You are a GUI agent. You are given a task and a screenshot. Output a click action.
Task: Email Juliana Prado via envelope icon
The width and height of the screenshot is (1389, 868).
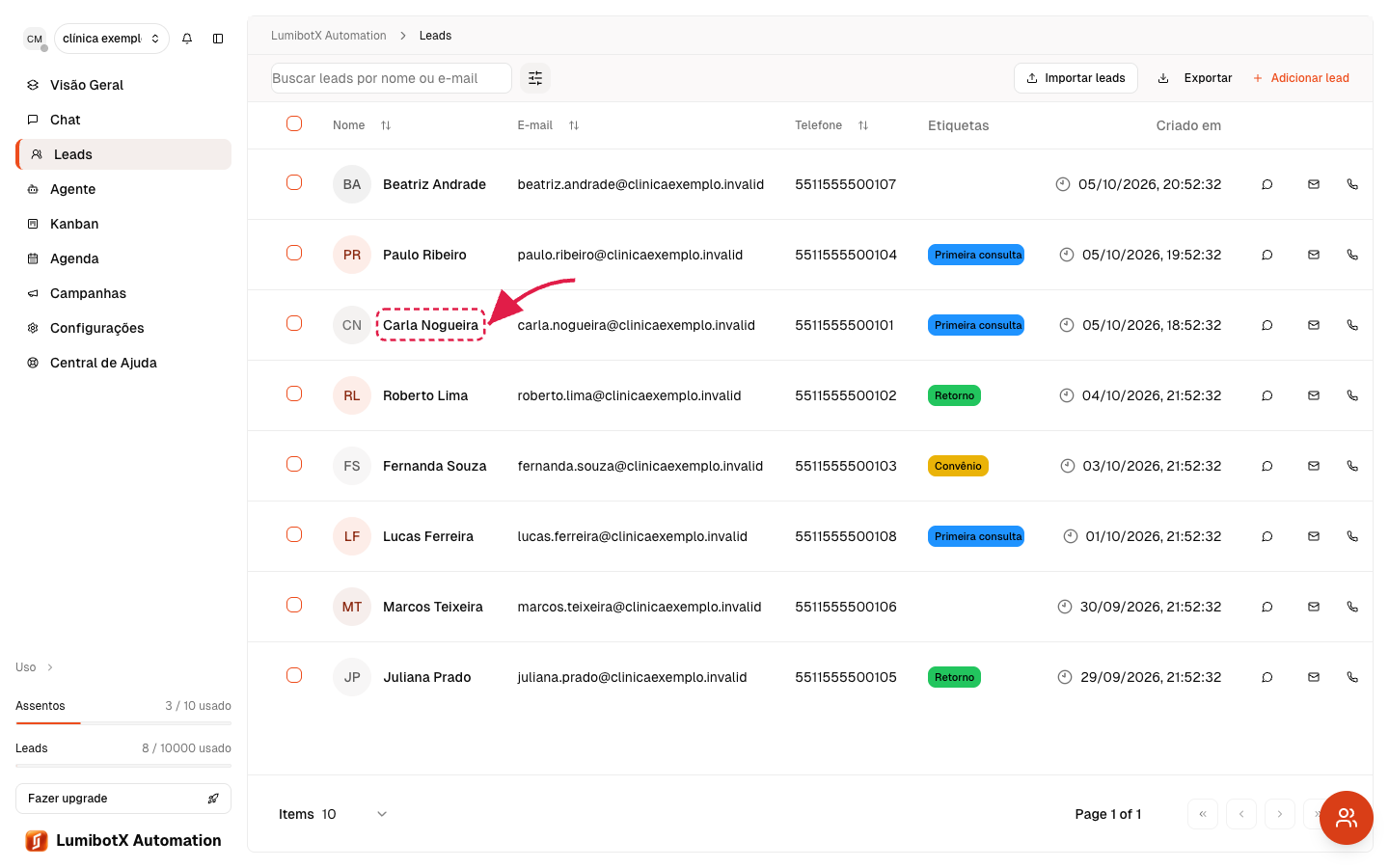(1314, 677)
